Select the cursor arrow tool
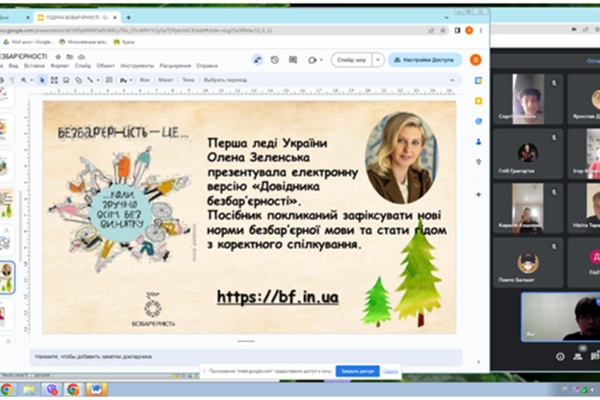Image resolution: width=600 pixels, height=400 pixels. (x=42, y=80)
